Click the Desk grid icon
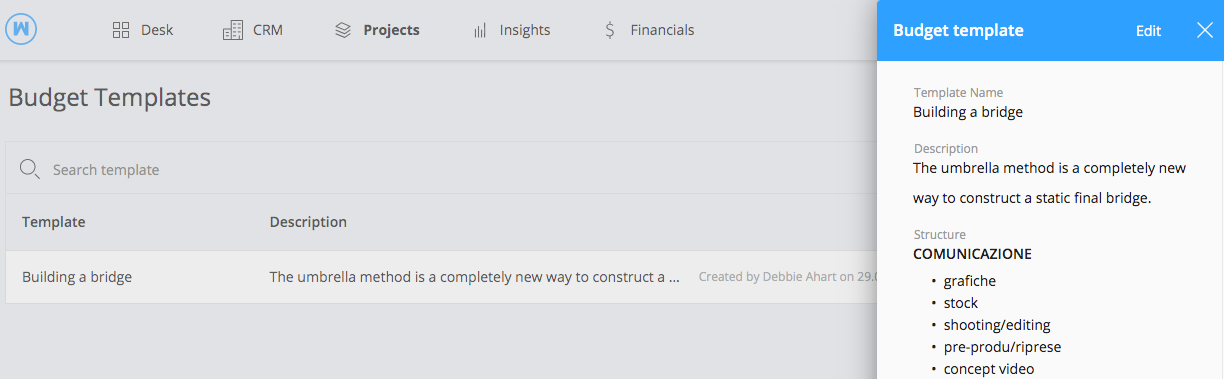Image resolution: width=1224 pixels, height=379 pixels. [121, 30]
